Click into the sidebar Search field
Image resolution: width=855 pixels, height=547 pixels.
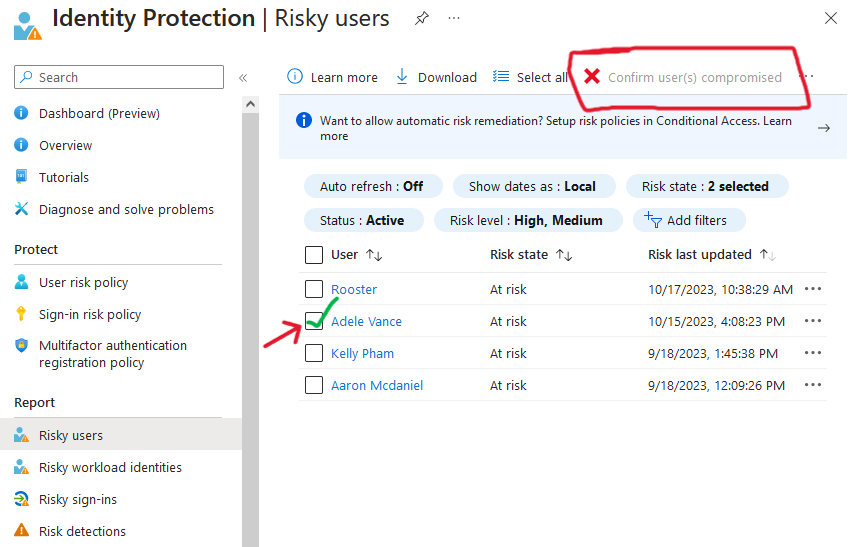[x=119, y=77]
